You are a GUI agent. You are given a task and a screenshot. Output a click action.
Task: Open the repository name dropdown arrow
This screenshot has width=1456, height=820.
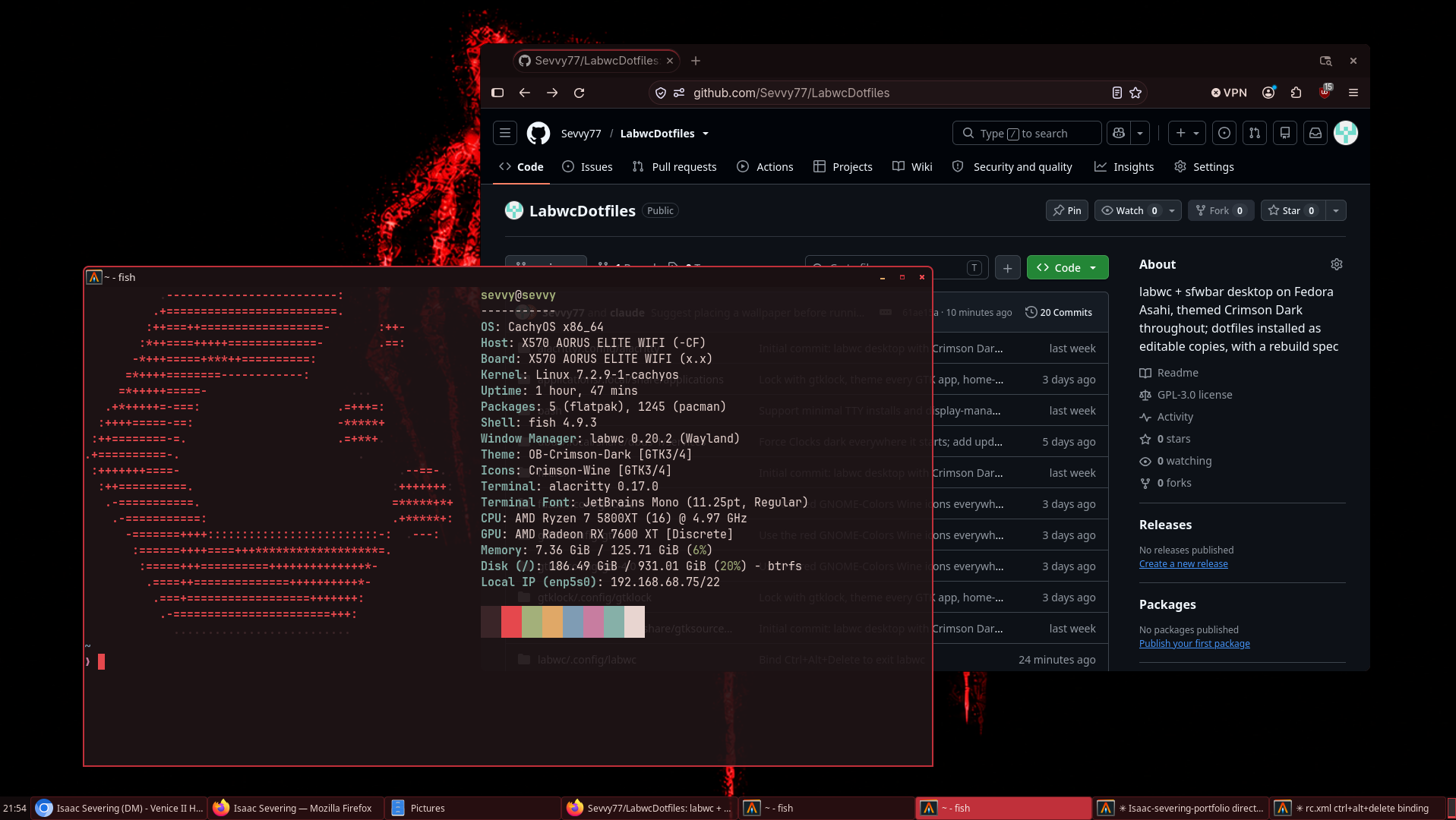706,134
